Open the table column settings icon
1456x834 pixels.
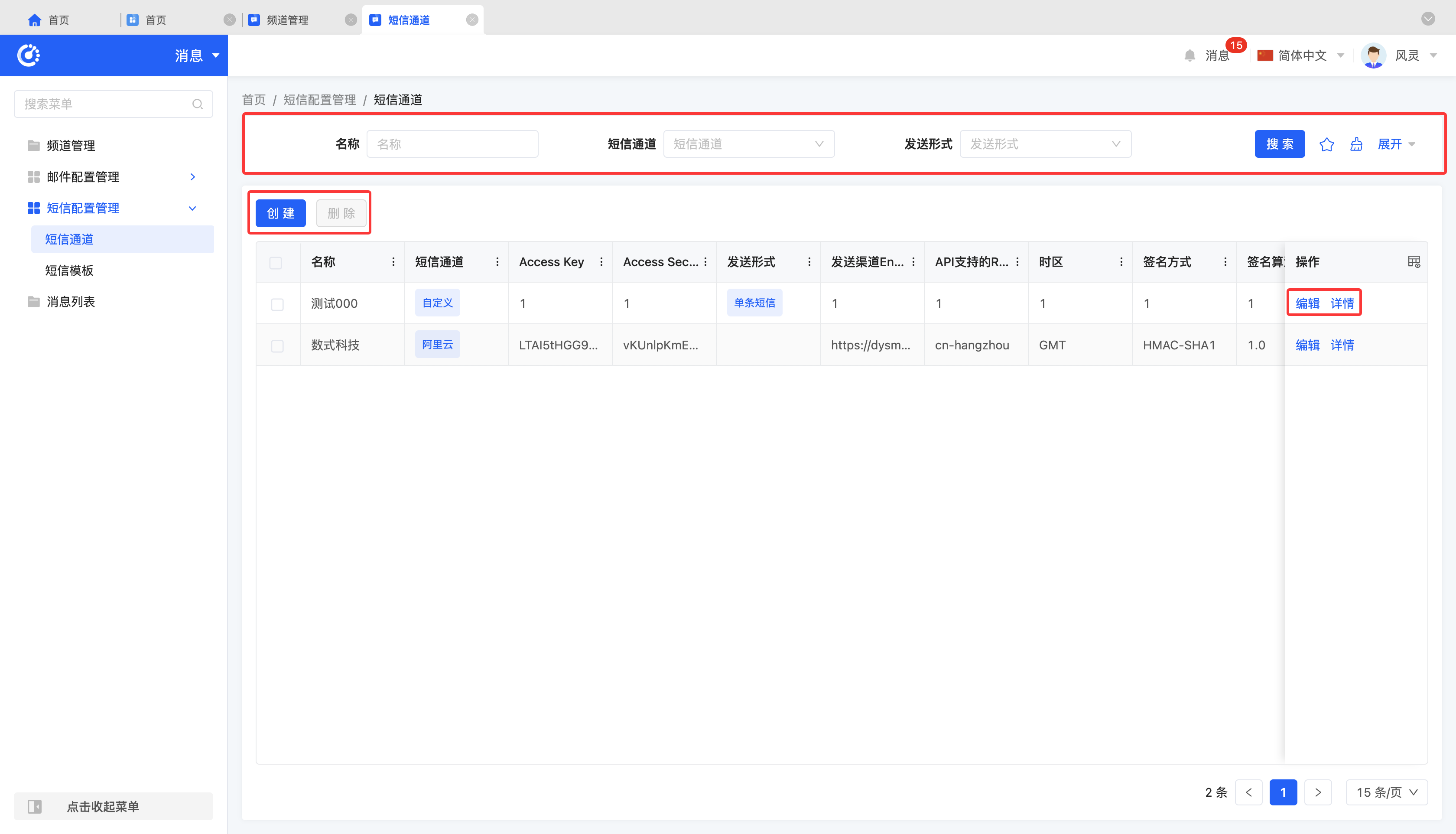pyautogui.click(x=1414, y=262)
